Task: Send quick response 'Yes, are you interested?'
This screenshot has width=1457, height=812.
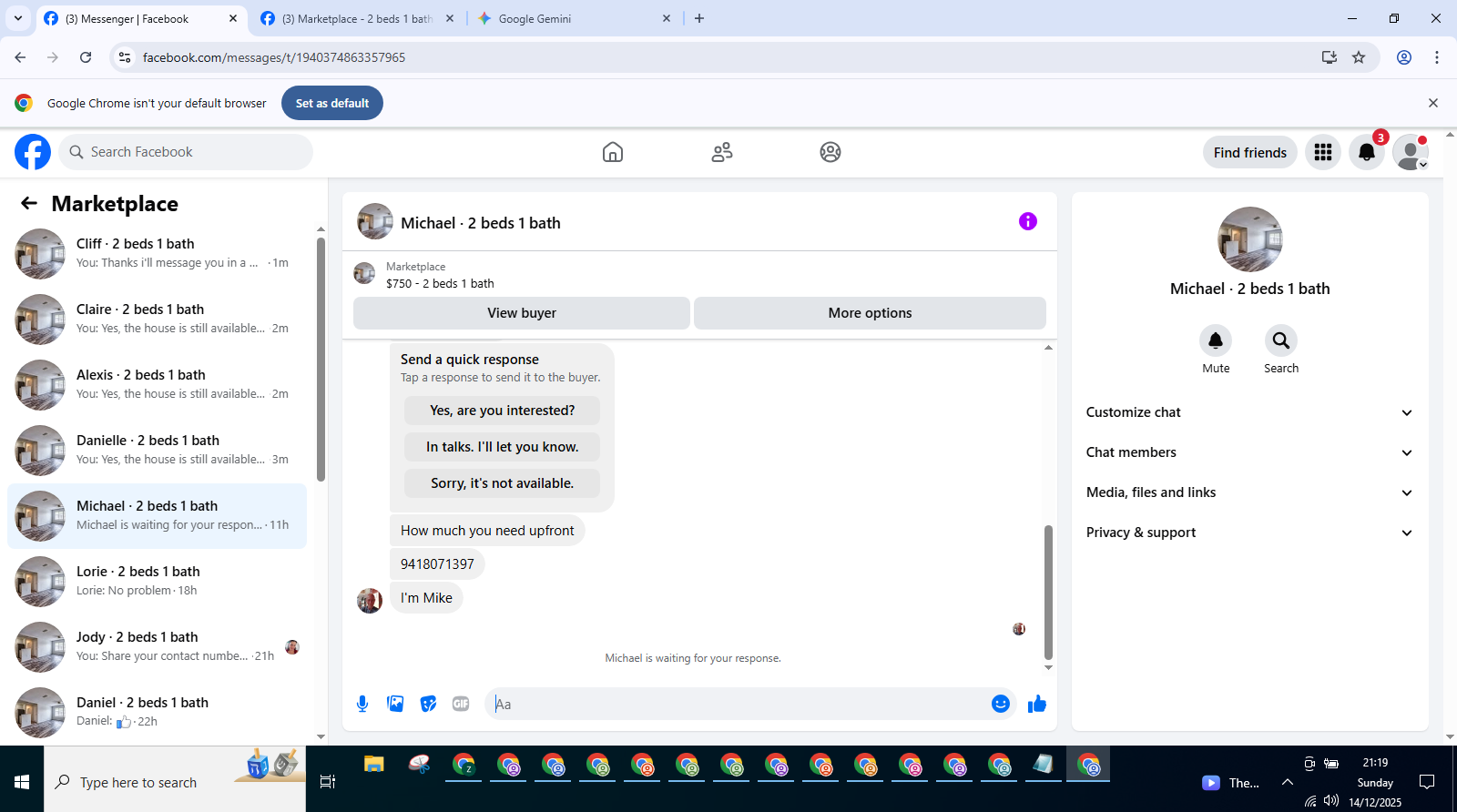Action: (502, 411)
